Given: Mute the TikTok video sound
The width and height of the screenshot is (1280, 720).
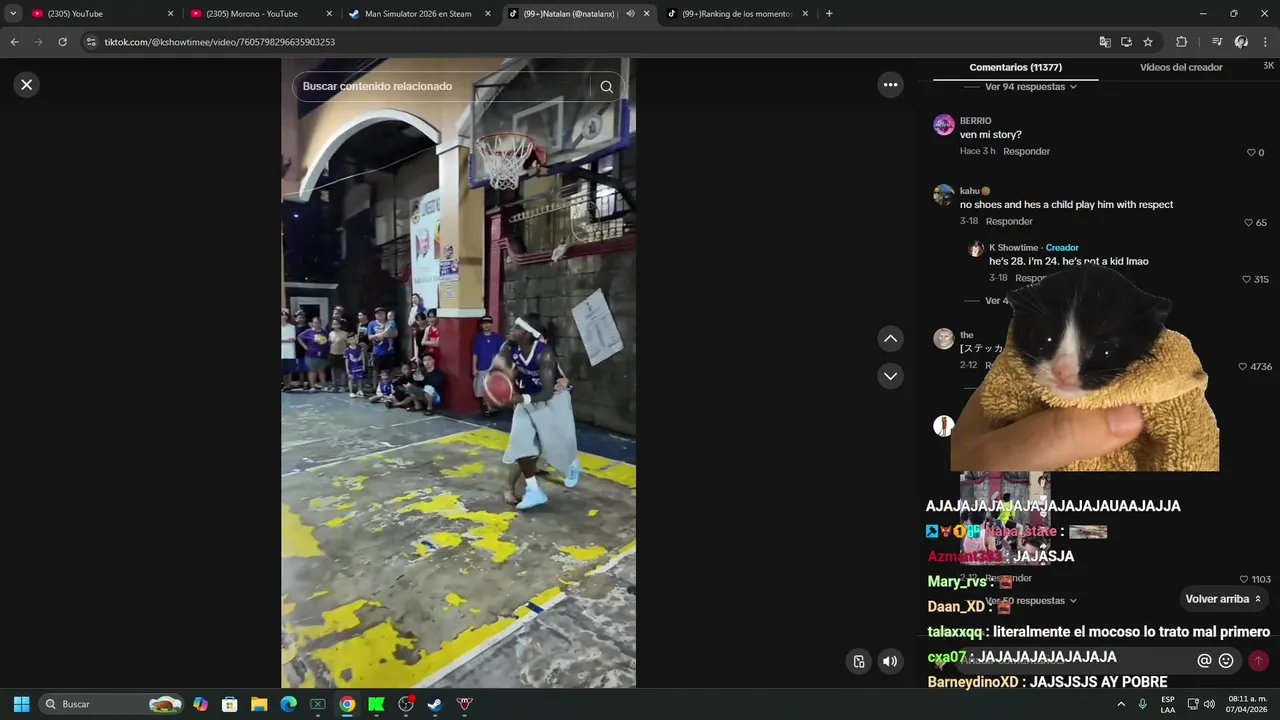Looking at the screenshot, I should coord(889,661).
